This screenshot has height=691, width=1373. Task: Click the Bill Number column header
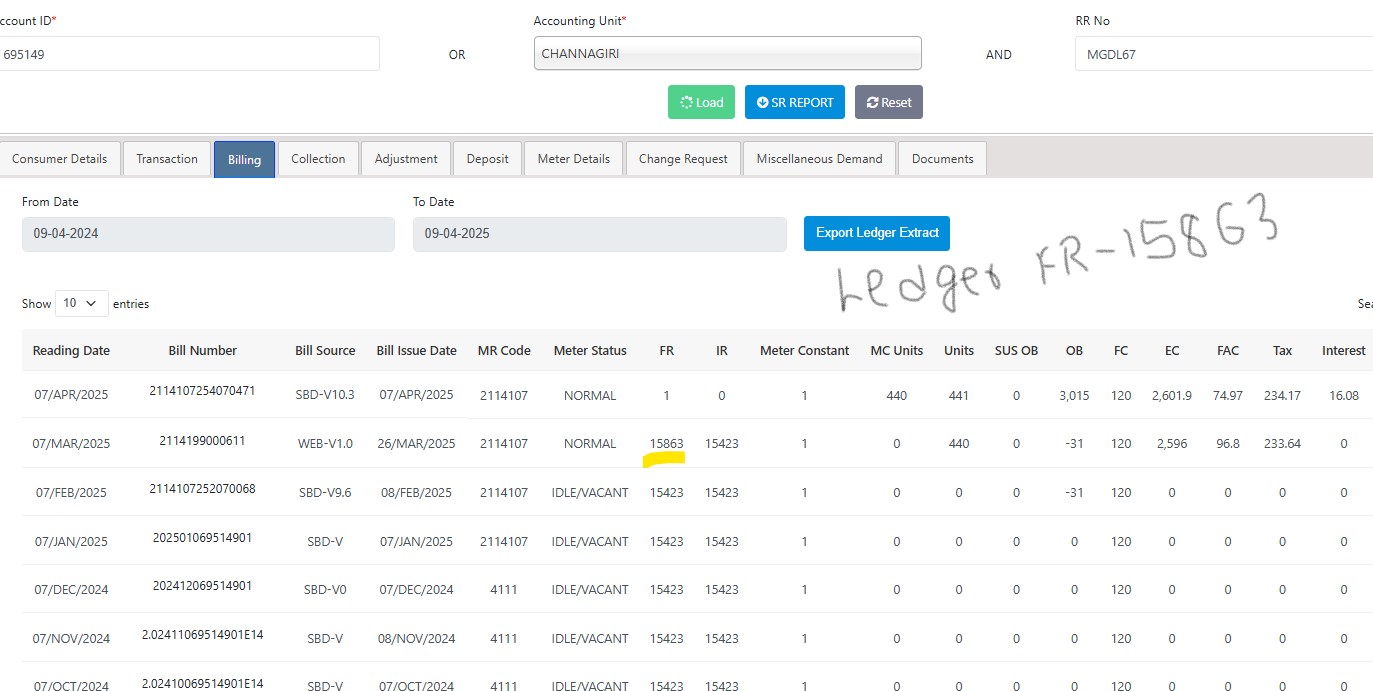point(203,351)
